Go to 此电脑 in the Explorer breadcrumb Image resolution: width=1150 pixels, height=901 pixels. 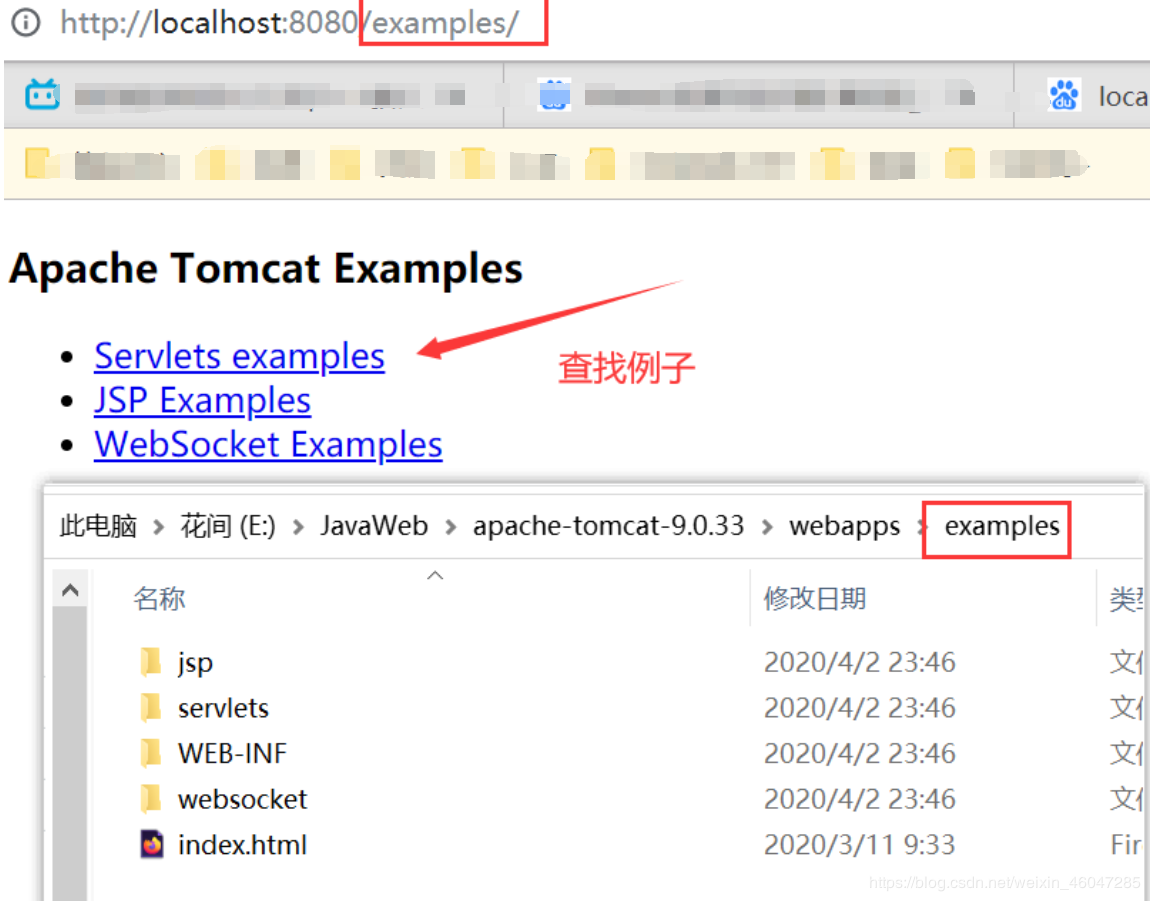point(98,526)
